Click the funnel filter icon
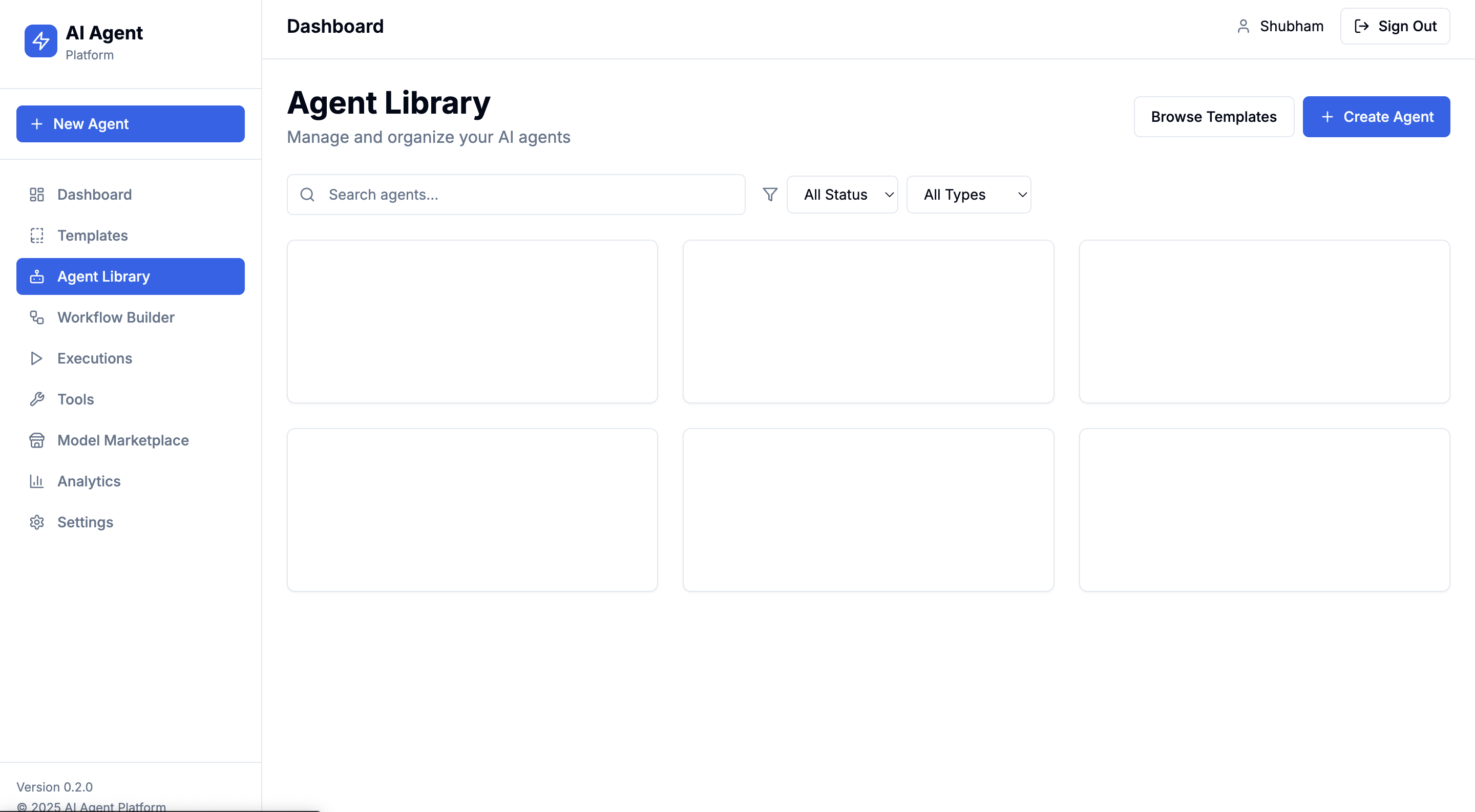Screen dimensions: 1475x812 [770, 195]
